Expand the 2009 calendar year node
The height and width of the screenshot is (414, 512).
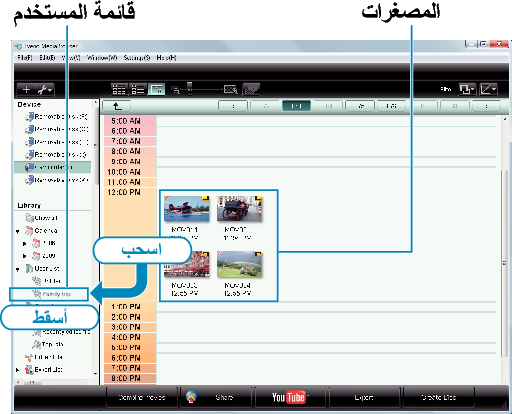click(24, 256)
